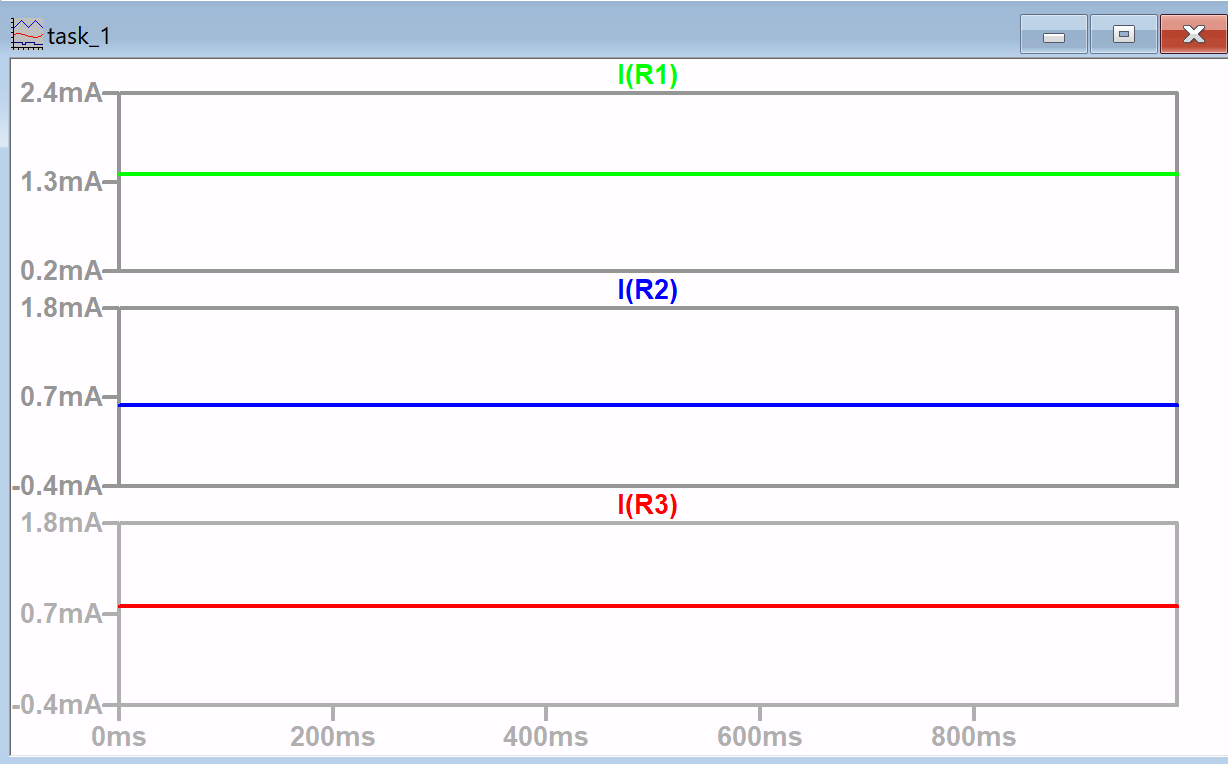
Task: Click the 0.7mA axis label in I(R2) pane
Action: tap(61, 397)
